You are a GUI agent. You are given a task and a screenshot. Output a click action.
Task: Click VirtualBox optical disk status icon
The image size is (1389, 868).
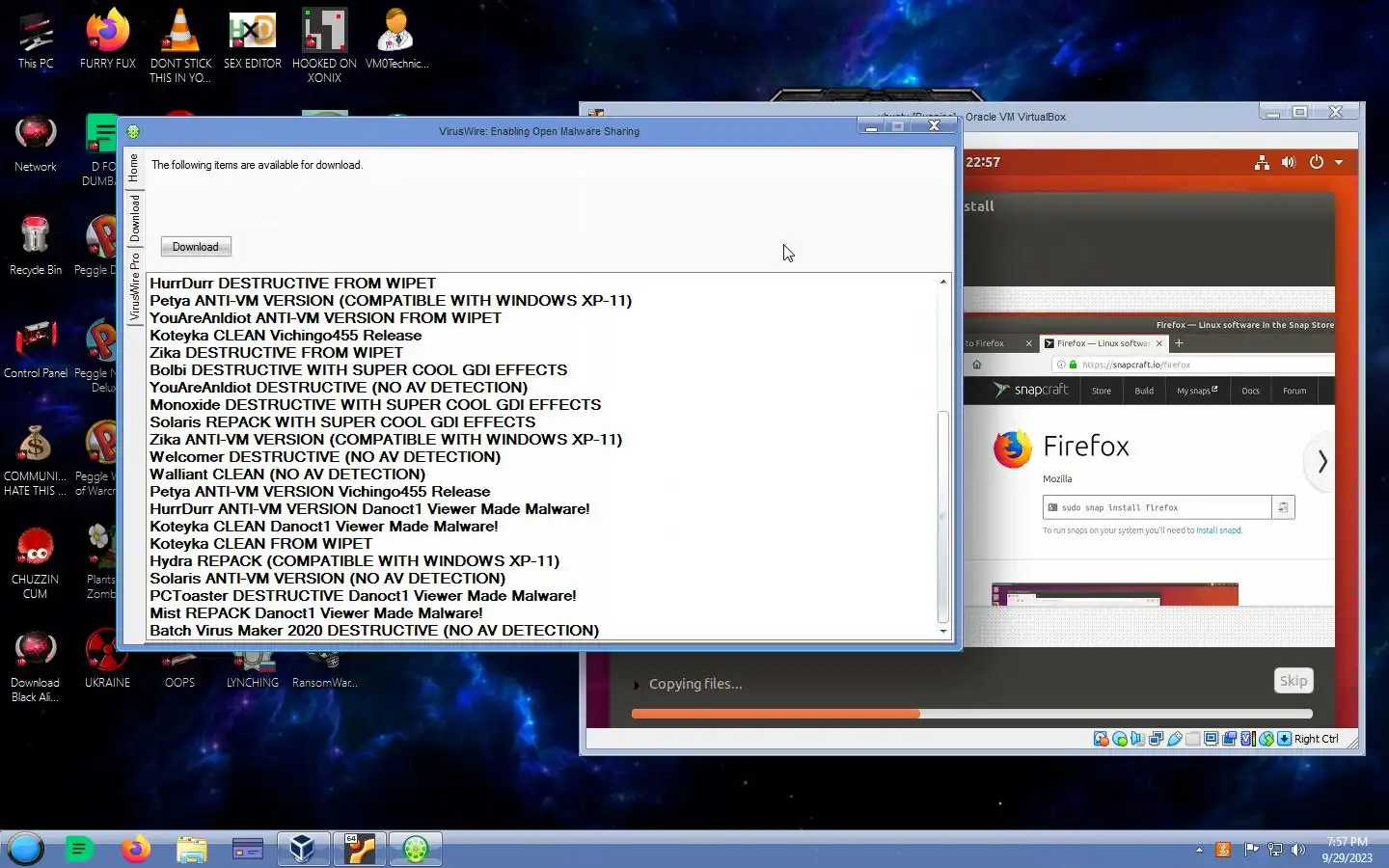click(x=1120, y=739)
